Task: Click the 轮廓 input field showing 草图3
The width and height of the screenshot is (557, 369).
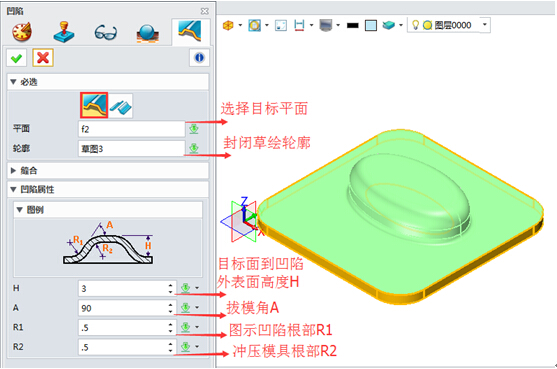Action: click(x=131, y=148)
